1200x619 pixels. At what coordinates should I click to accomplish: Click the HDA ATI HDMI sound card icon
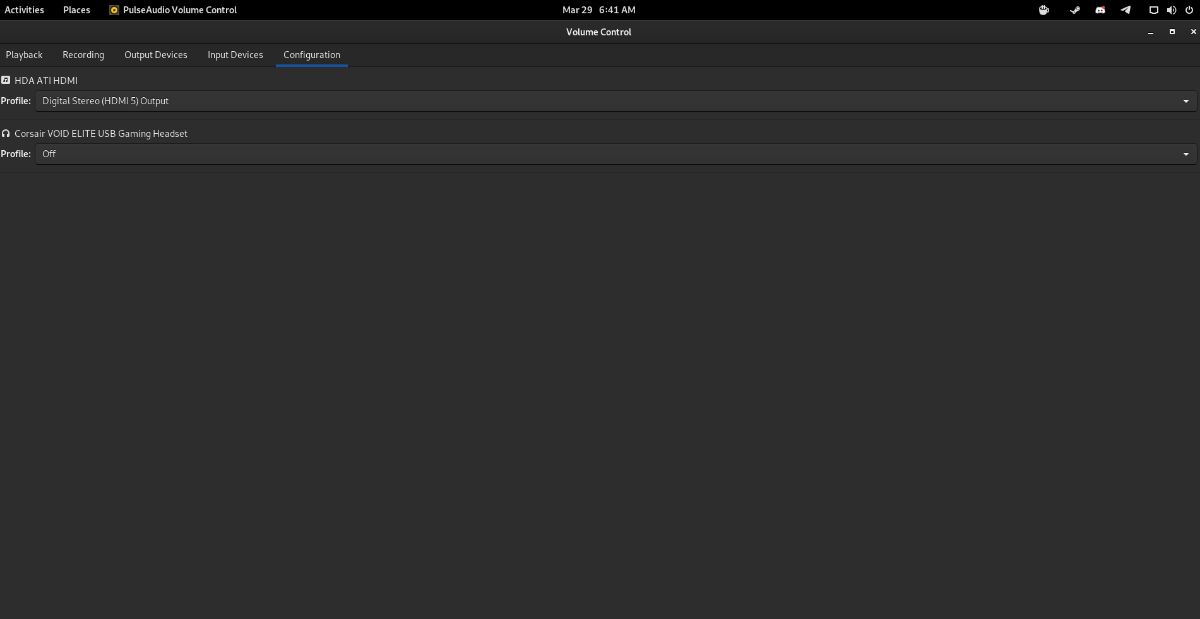[x=6, y=80]
